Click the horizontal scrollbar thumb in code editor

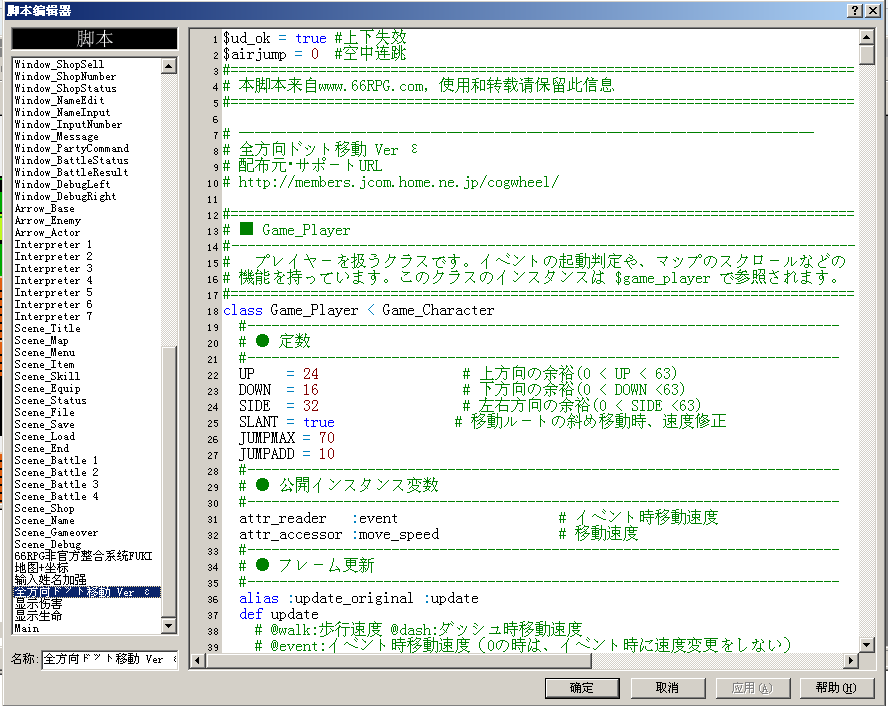click(398, 660)
